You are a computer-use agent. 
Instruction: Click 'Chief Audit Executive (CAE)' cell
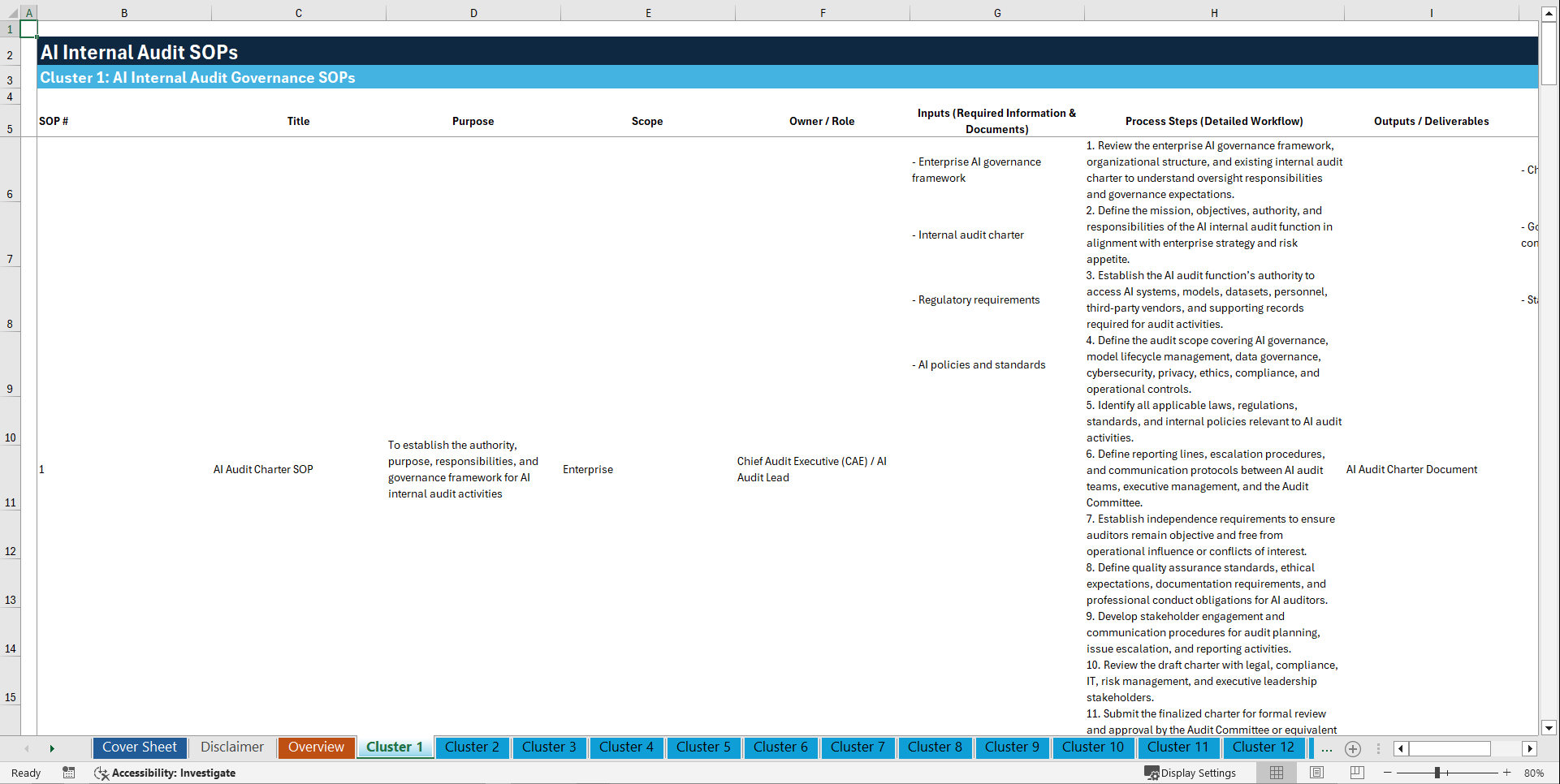coord(812,469)
